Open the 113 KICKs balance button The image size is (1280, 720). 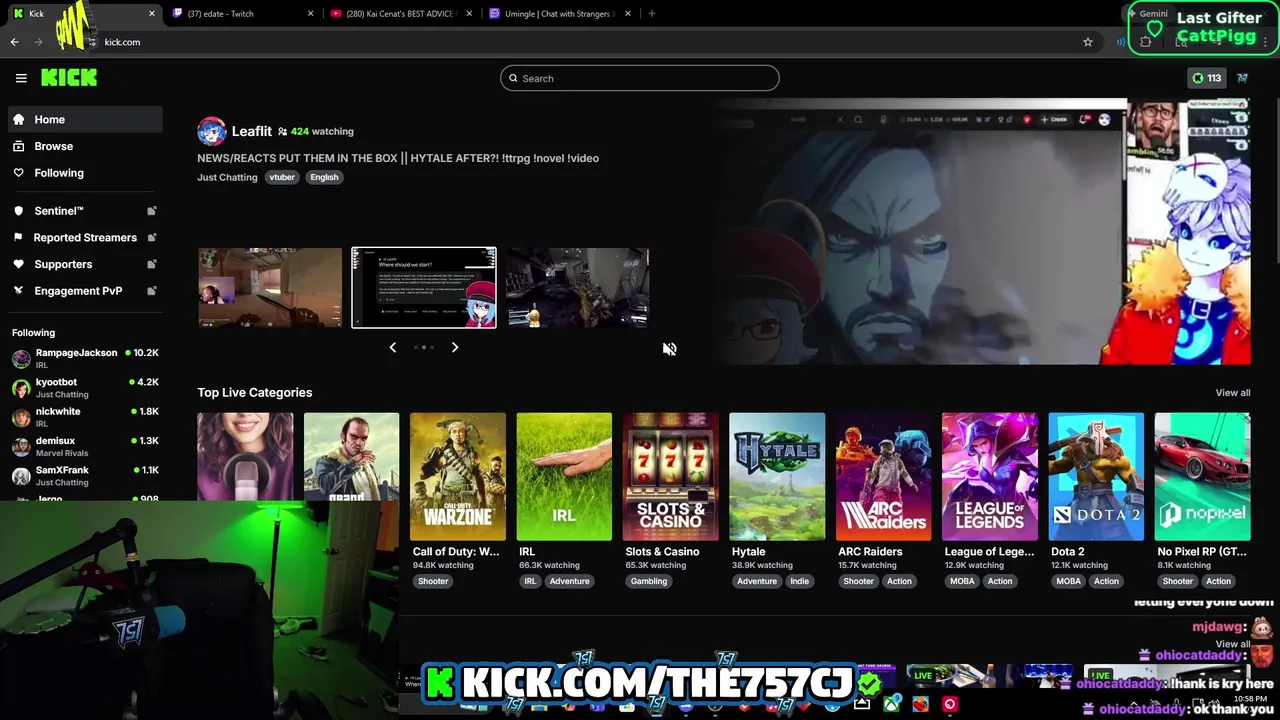1206,78
